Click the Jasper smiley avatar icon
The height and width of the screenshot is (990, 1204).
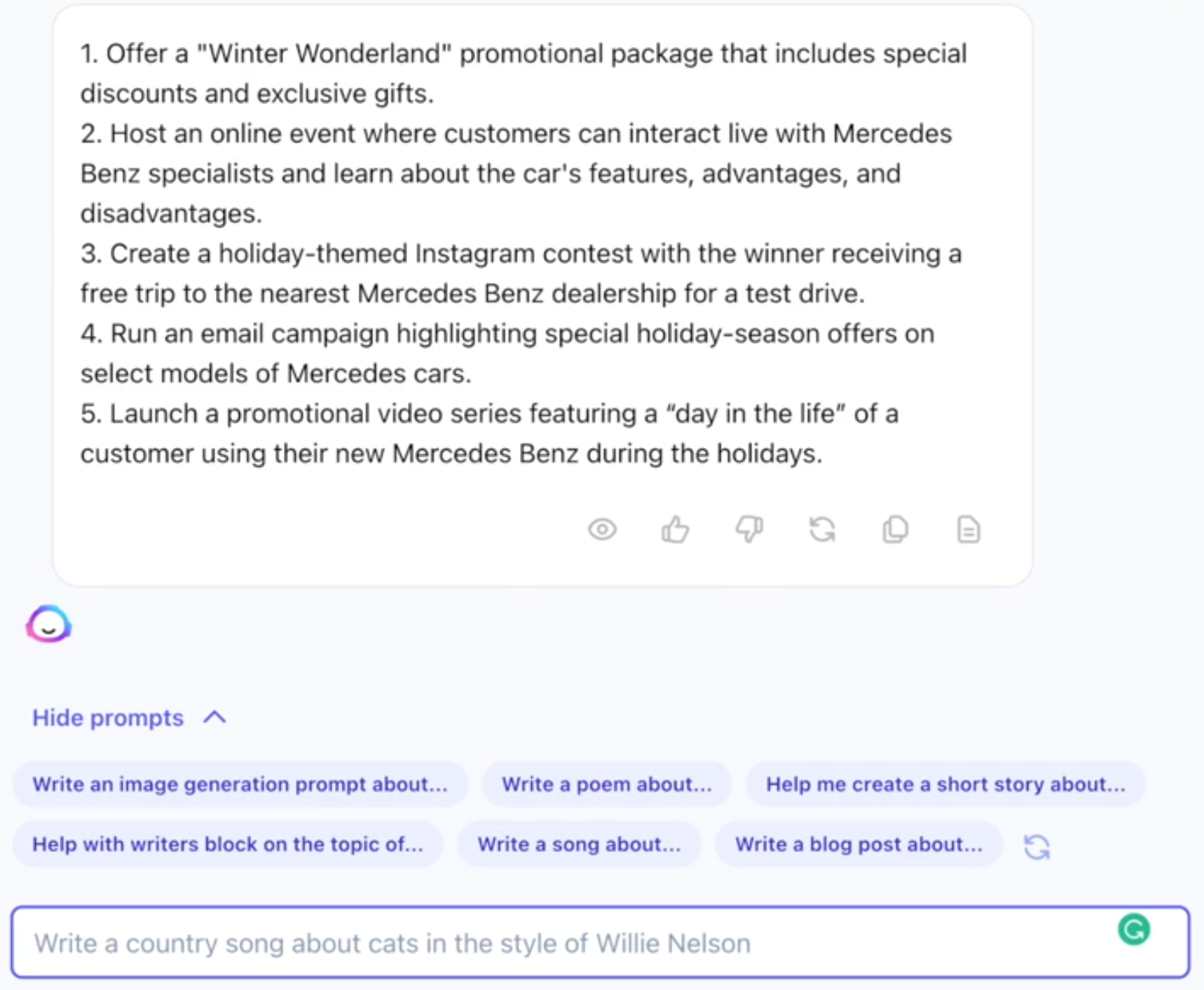48,624
